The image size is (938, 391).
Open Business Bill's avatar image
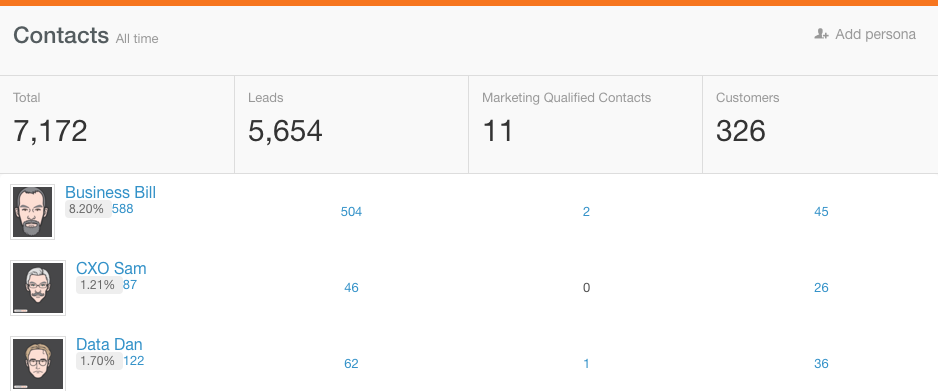coord(32,212)
